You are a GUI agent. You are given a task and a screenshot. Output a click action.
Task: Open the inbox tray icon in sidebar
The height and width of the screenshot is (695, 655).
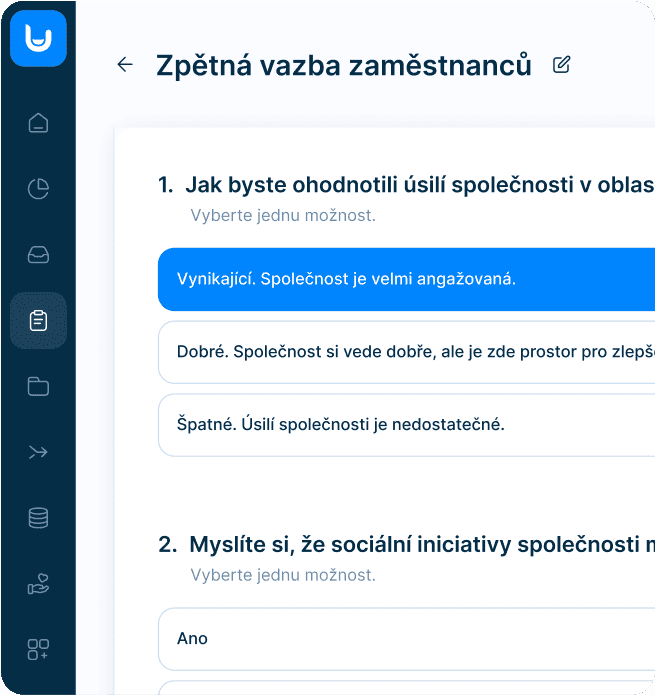(x=38, y=255)
